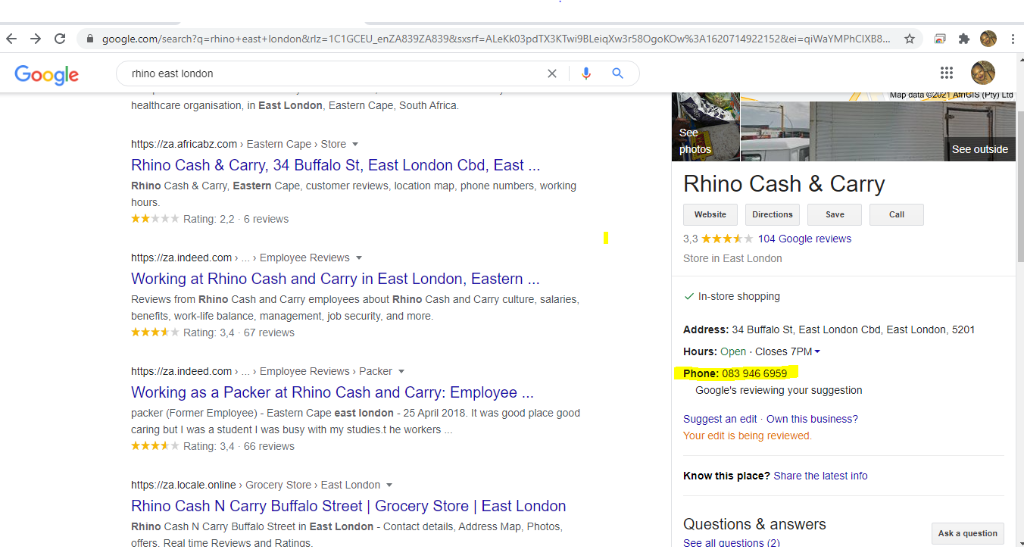Click 'Your edit is being reviewed' text
The width and height of the screenshot is (1024, 547).
click(x=747, y=435)
